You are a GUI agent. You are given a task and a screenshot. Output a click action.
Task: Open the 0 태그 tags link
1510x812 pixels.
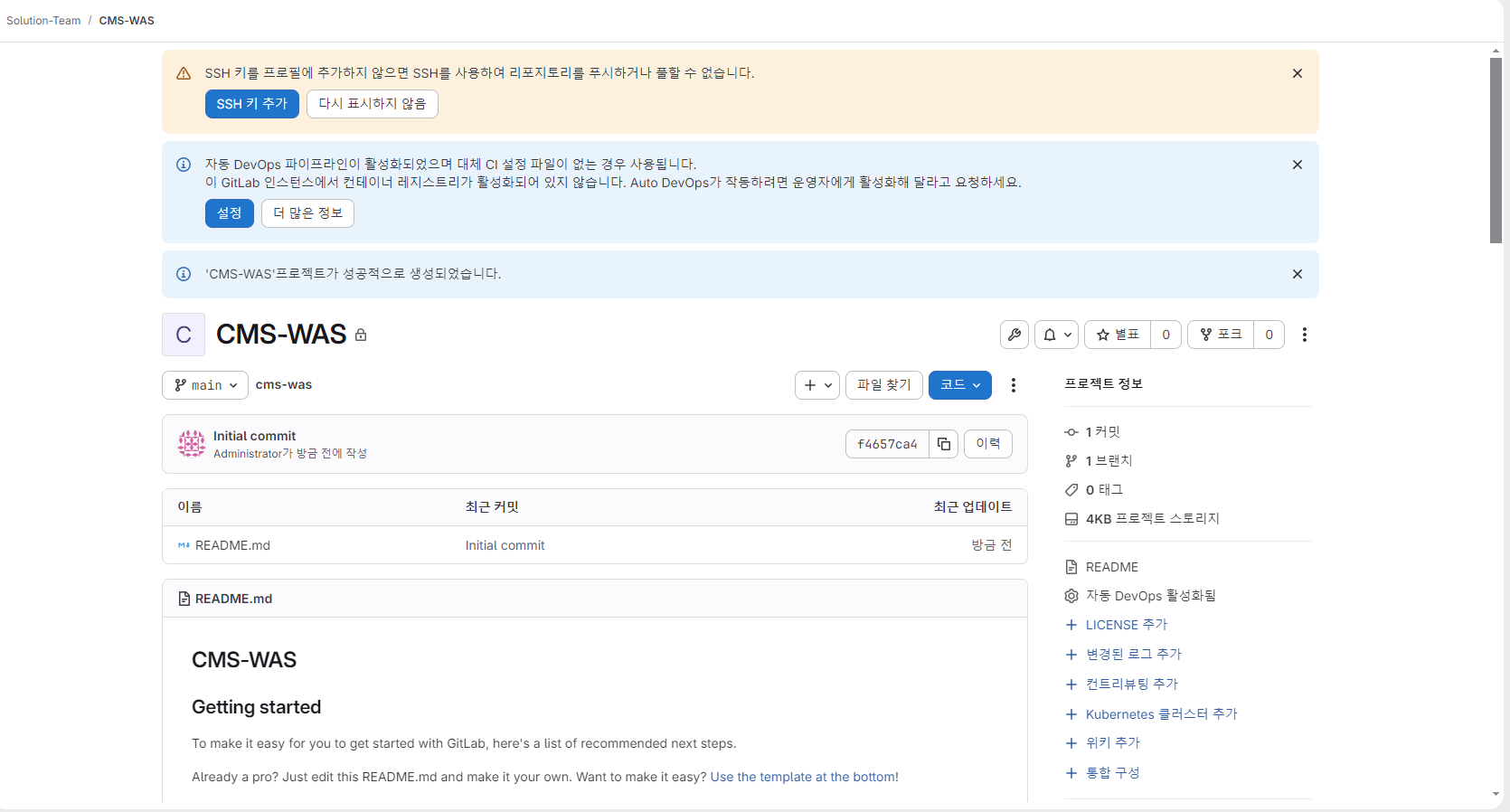[1104, 490]
